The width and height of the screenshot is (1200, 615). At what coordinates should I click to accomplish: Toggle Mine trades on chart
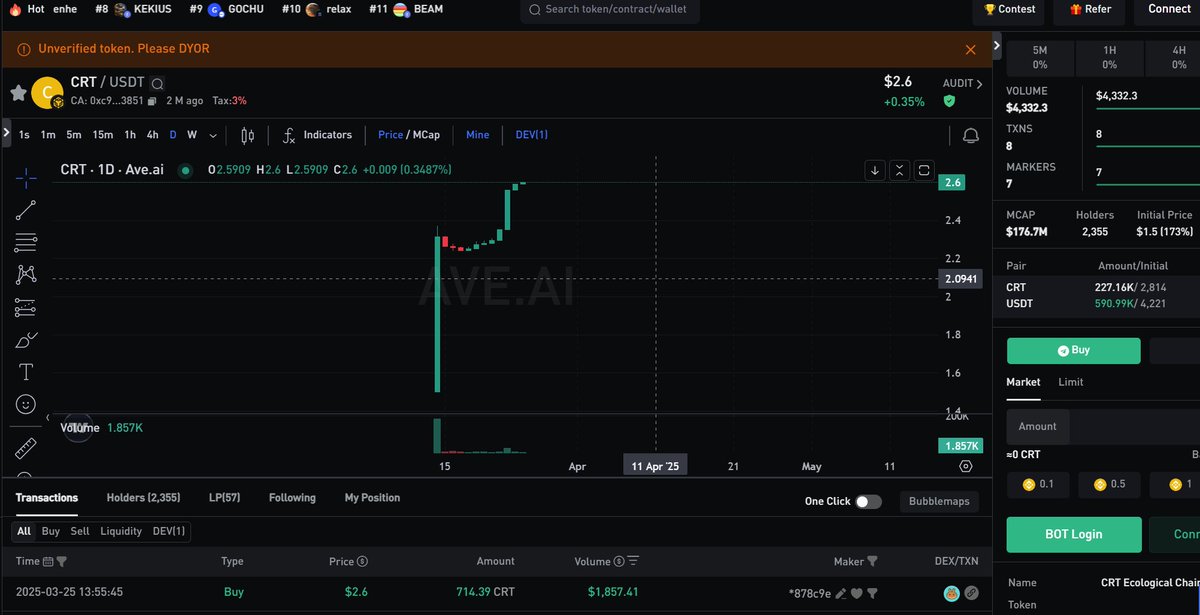tap(478, 135)
